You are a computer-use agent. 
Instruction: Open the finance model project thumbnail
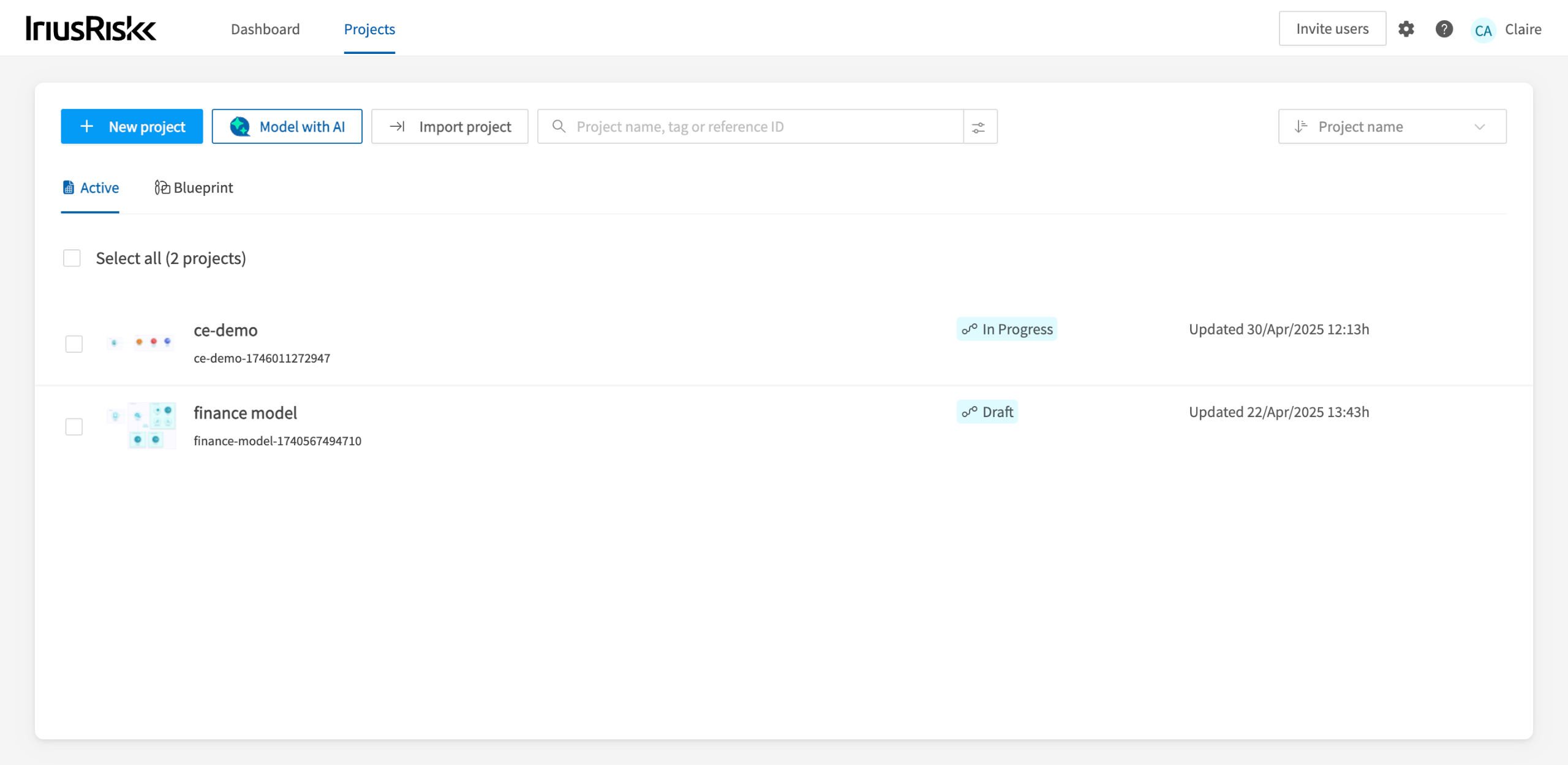click(142, 425)
